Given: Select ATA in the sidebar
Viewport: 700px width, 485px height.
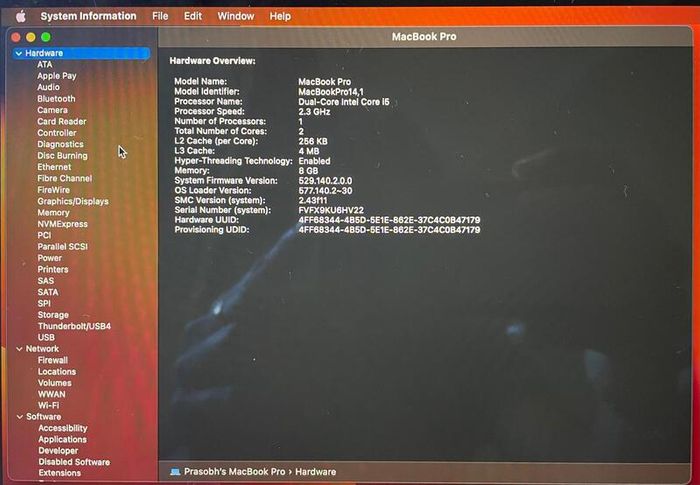Looking at the screenshot, I should click(x=45, y=65).
